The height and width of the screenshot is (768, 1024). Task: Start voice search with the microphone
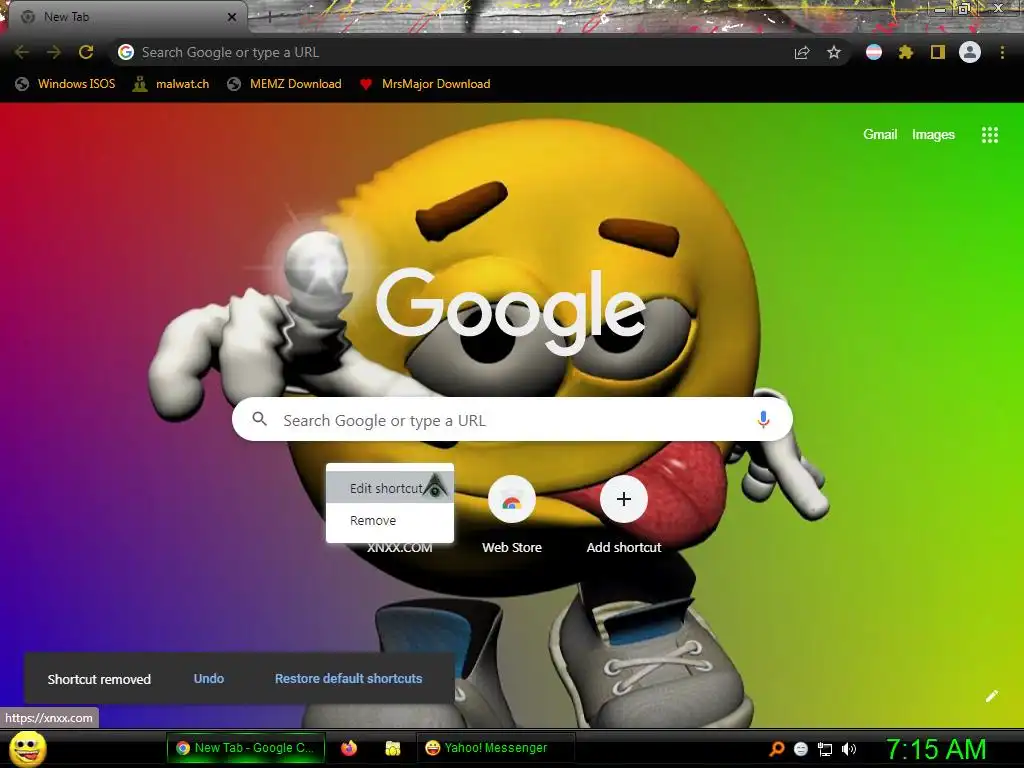[x=763, y=419]
